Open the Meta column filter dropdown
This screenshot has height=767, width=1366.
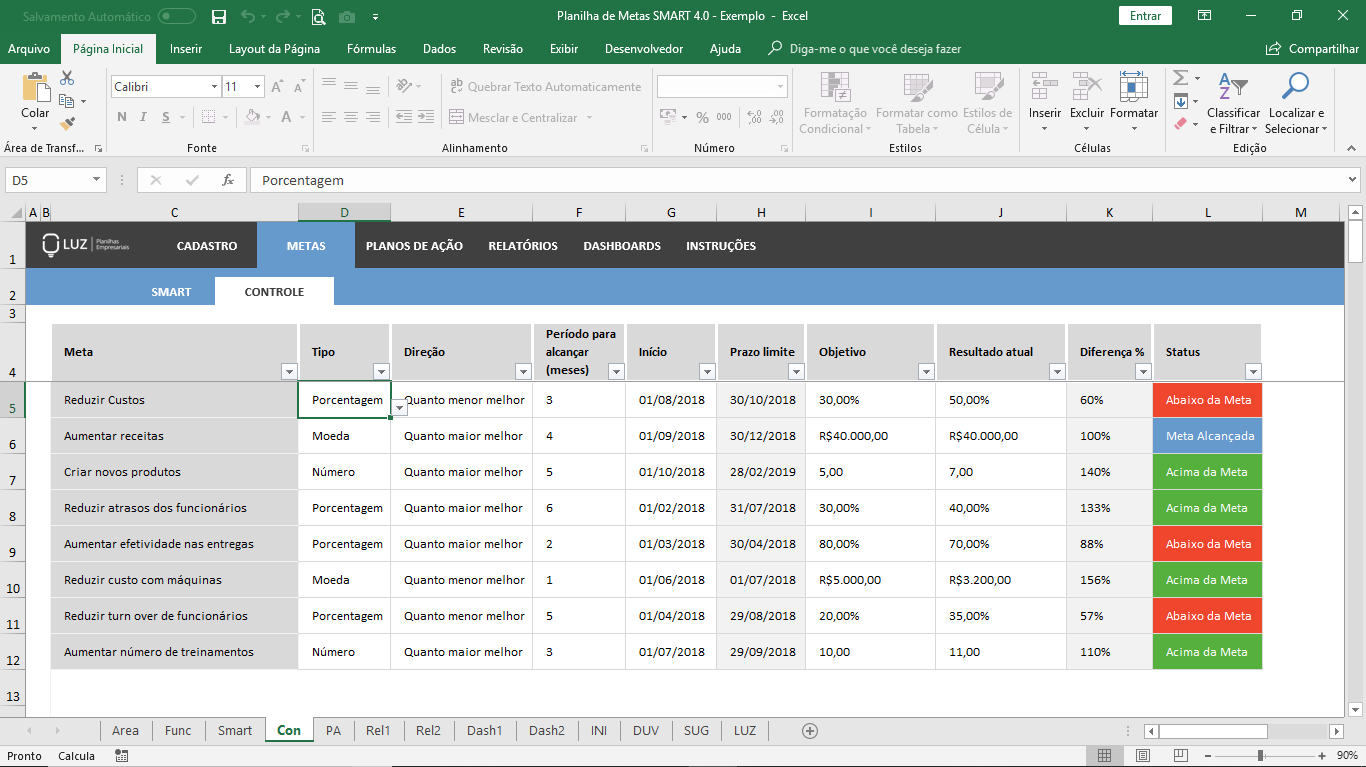click(289, 372)
